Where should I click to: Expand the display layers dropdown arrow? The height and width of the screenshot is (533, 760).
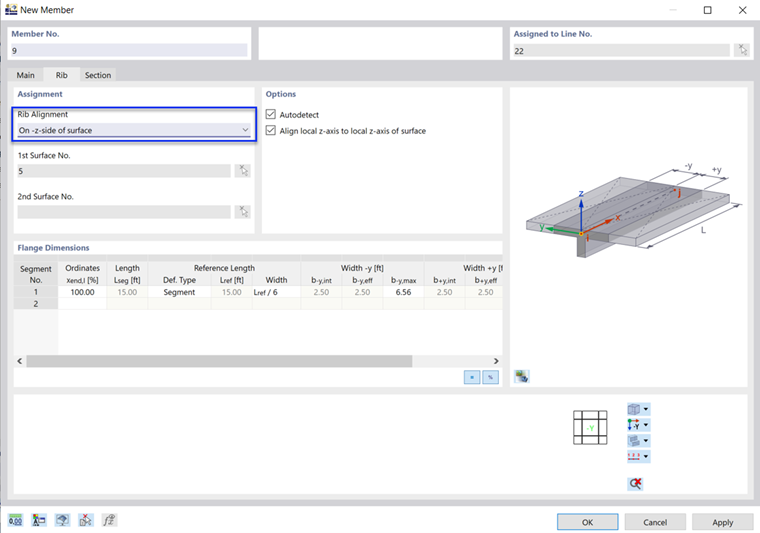coord(646,440)
